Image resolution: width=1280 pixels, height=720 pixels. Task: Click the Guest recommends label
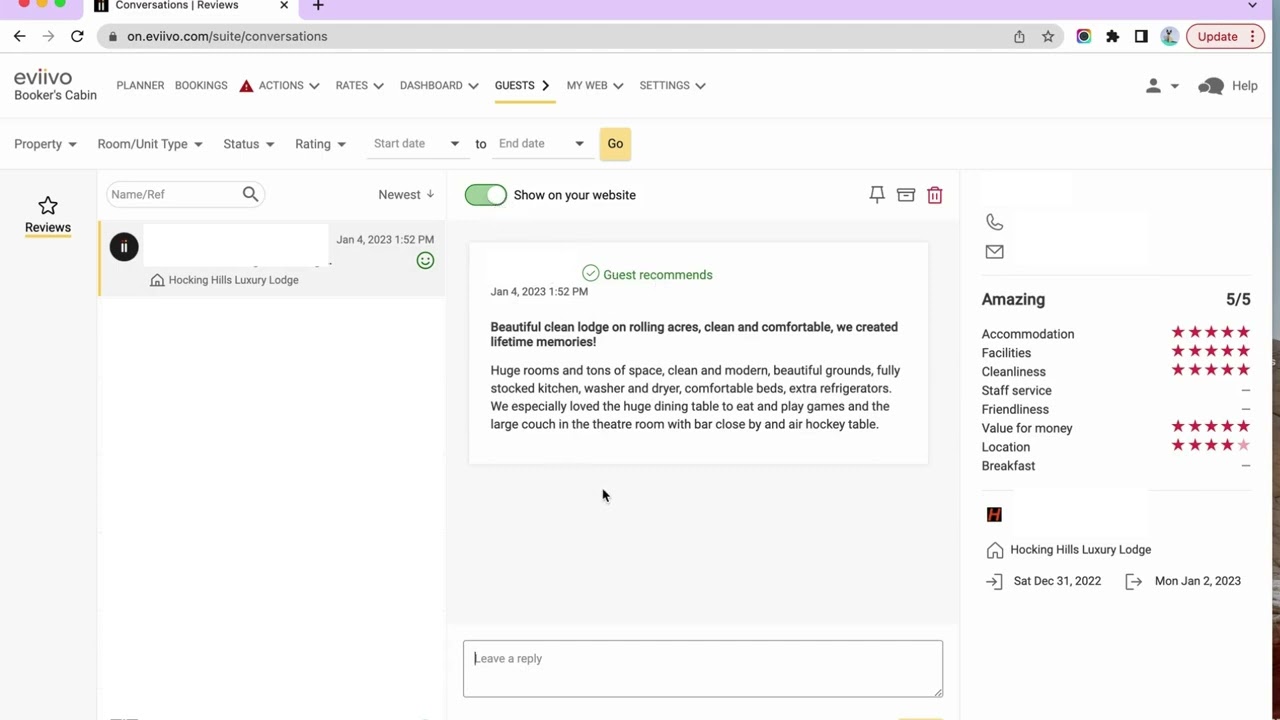point(658,275)
